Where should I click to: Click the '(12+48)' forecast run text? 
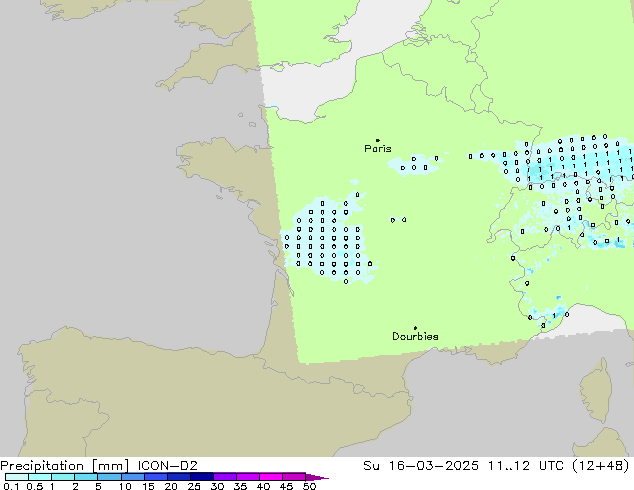[602, 466]
